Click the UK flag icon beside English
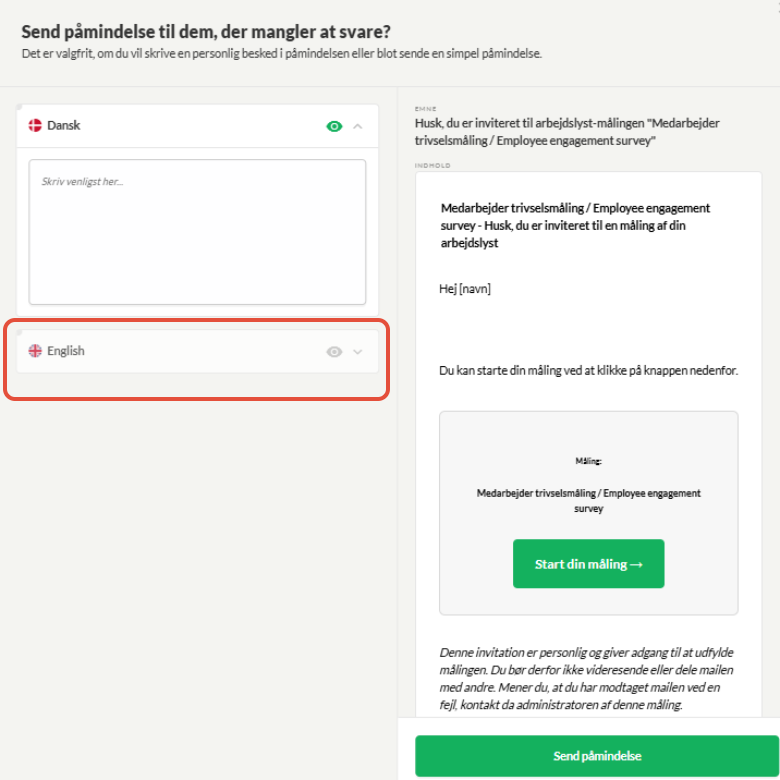The width and height of the screenshot is (780, 780). coord(35,351)
